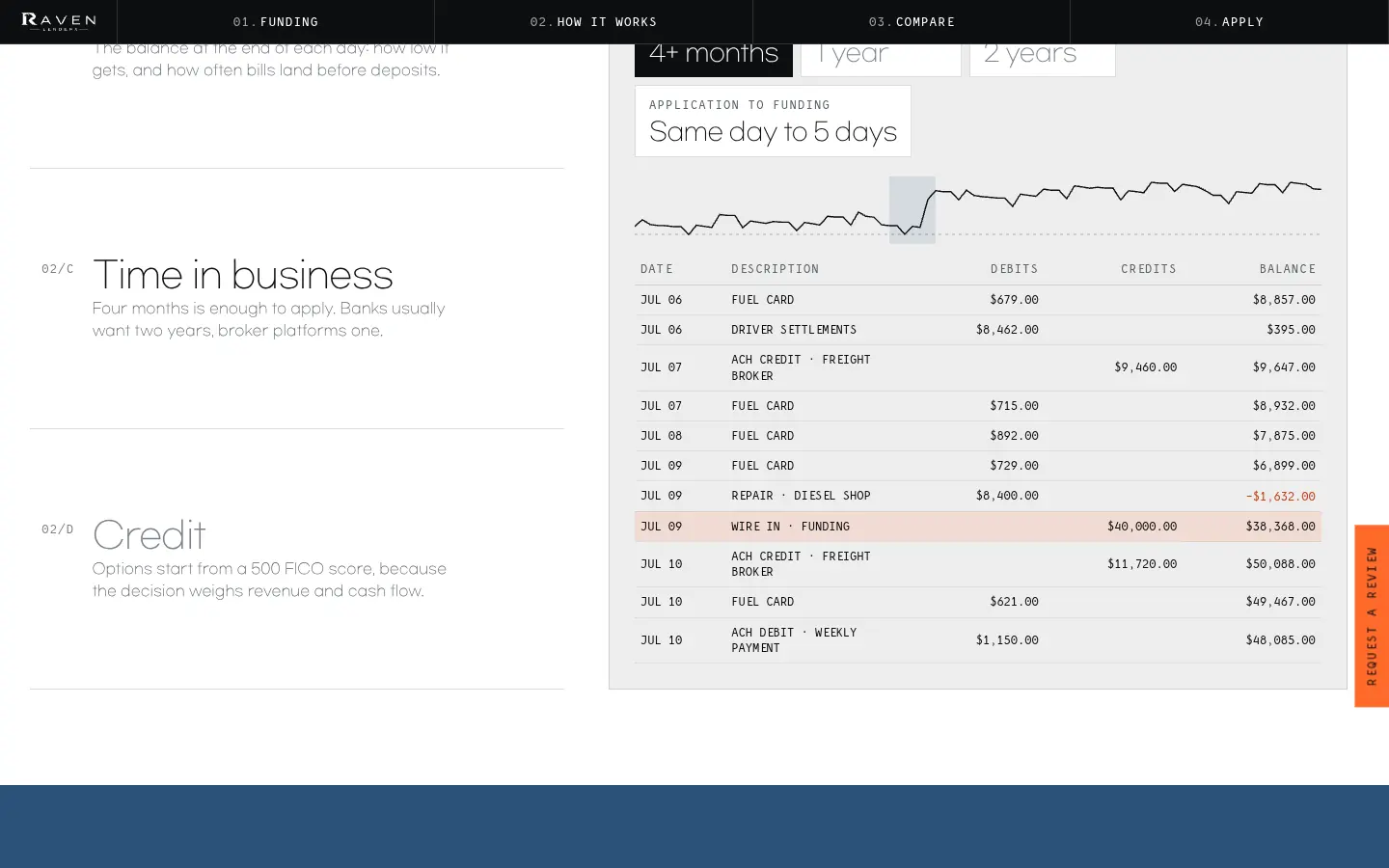
Task: Jump to the 03. Compare section
Action: (x=912, y=21)
